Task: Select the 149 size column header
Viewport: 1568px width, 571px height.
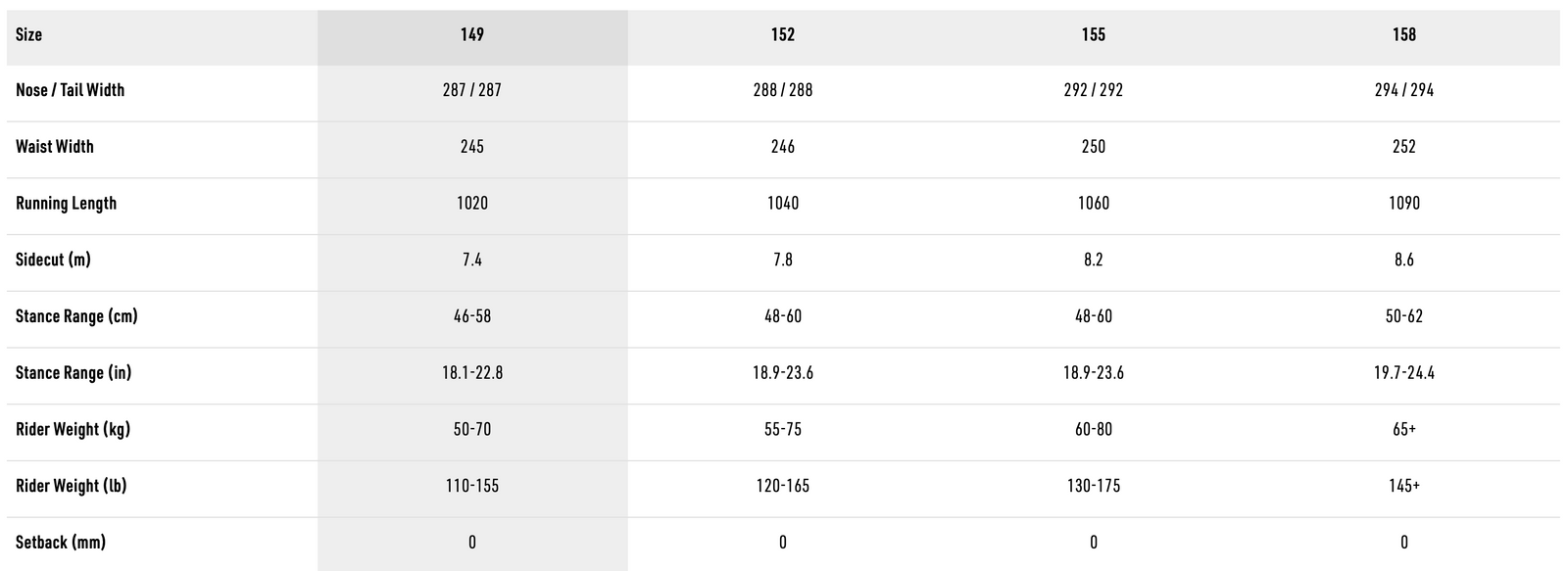Action: pyautogui.click(x=471, y=35)
